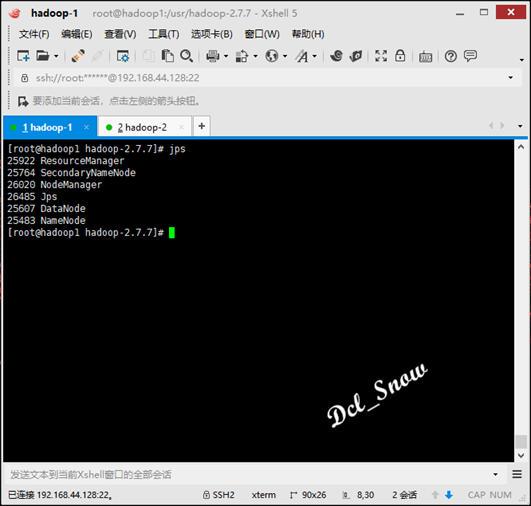Click the ResourceManager line in terminal
The height and width of the screenshot is (506, 531).
[x=66, y=161]
